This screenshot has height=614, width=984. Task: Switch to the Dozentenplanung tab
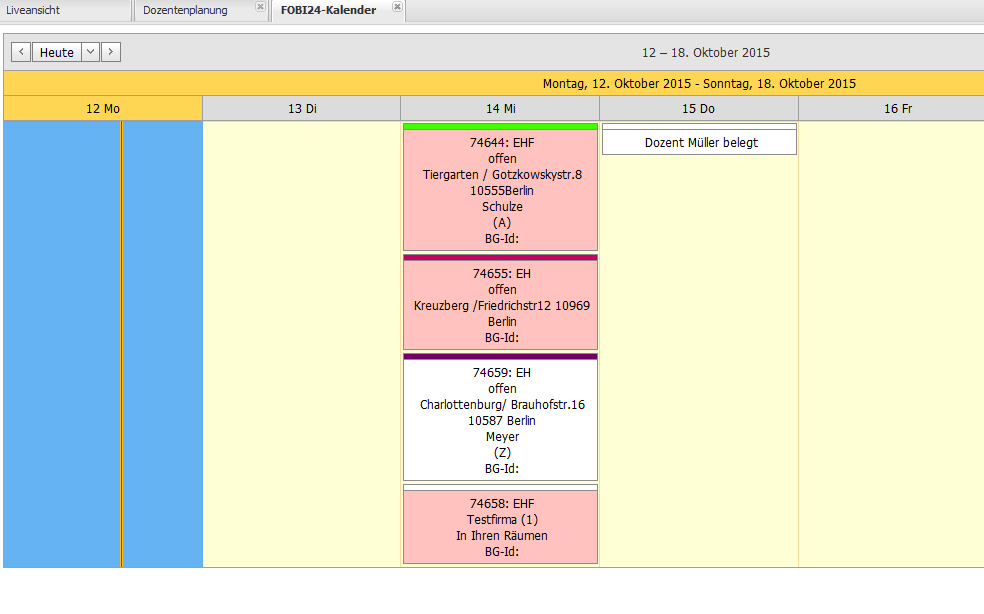tap(185, 11)
